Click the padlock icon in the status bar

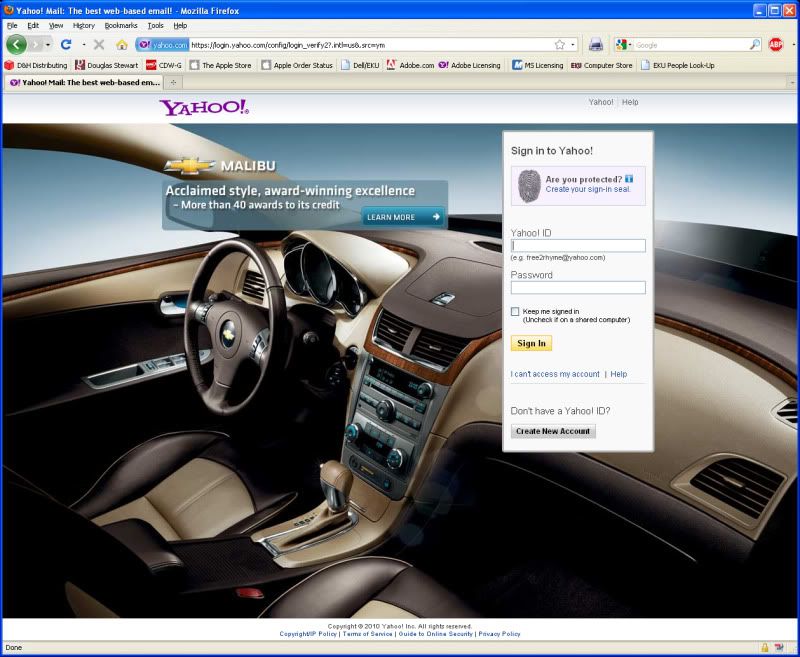(x=764, y=646)
